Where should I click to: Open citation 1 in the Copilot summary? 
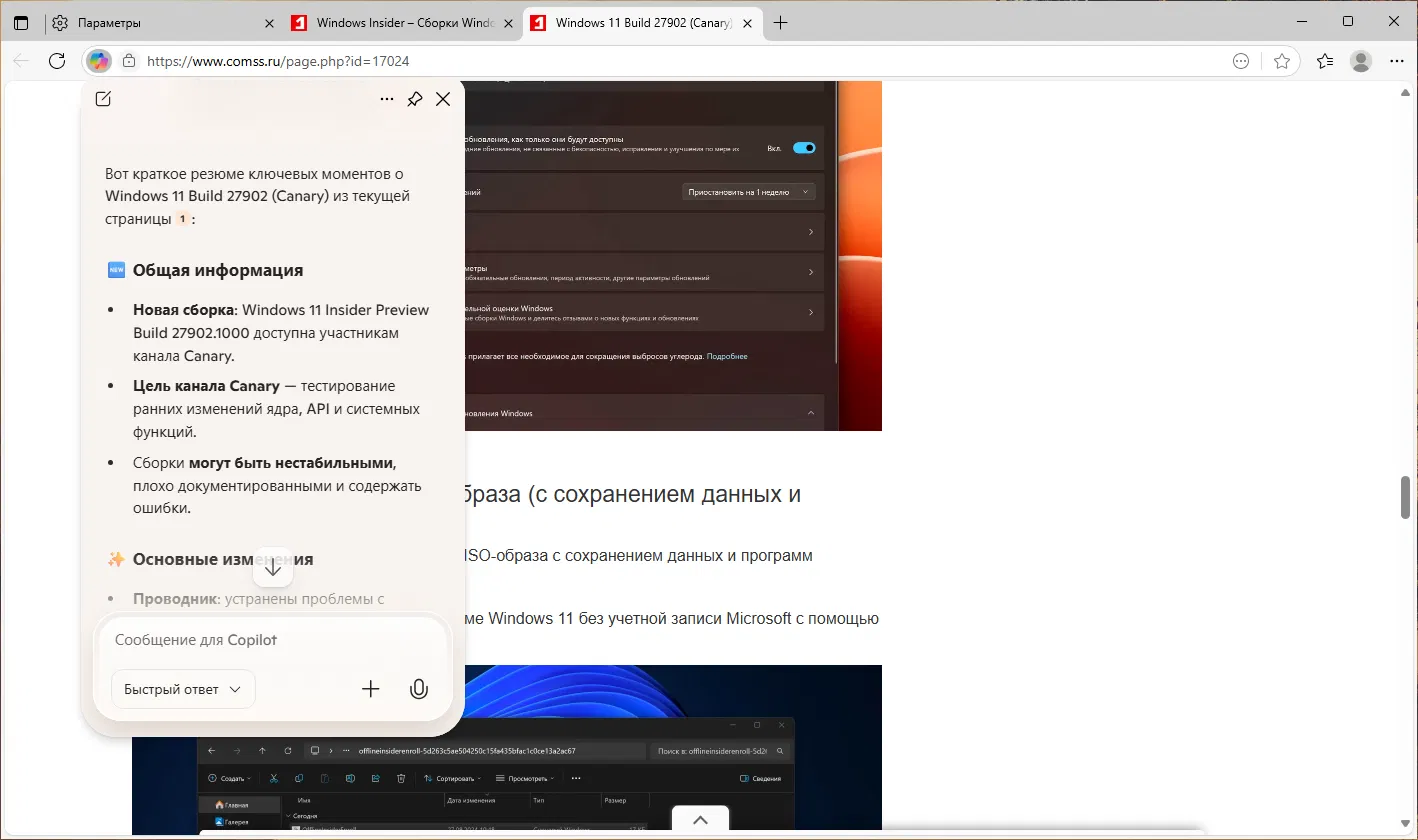tap(182, 219)
